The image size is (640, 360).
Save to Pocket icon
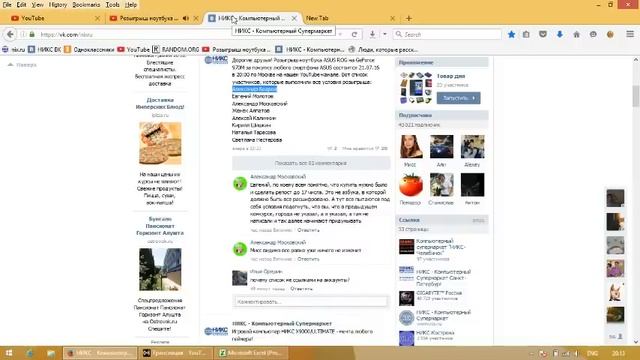[x=543, y=35]
